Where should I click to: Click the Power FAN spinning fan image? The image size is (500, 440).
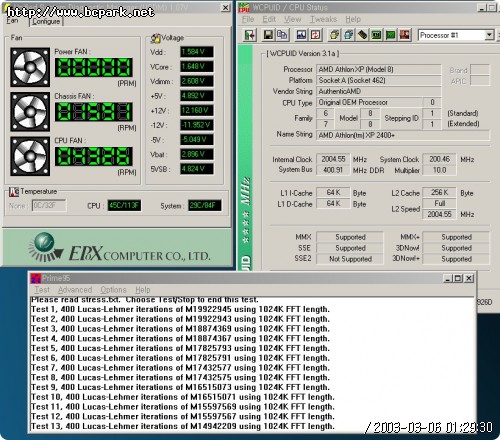coord(30,67)
